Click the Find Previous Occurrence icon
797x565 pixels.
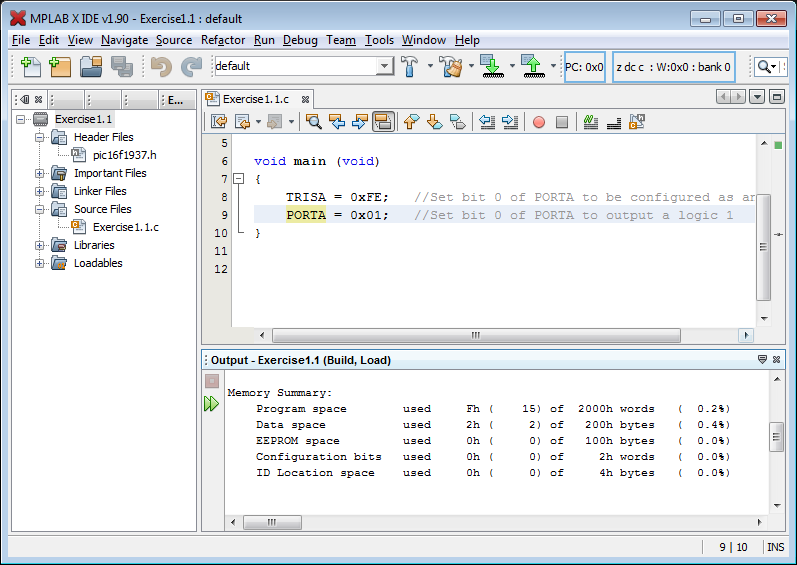(x=336, y=121)
